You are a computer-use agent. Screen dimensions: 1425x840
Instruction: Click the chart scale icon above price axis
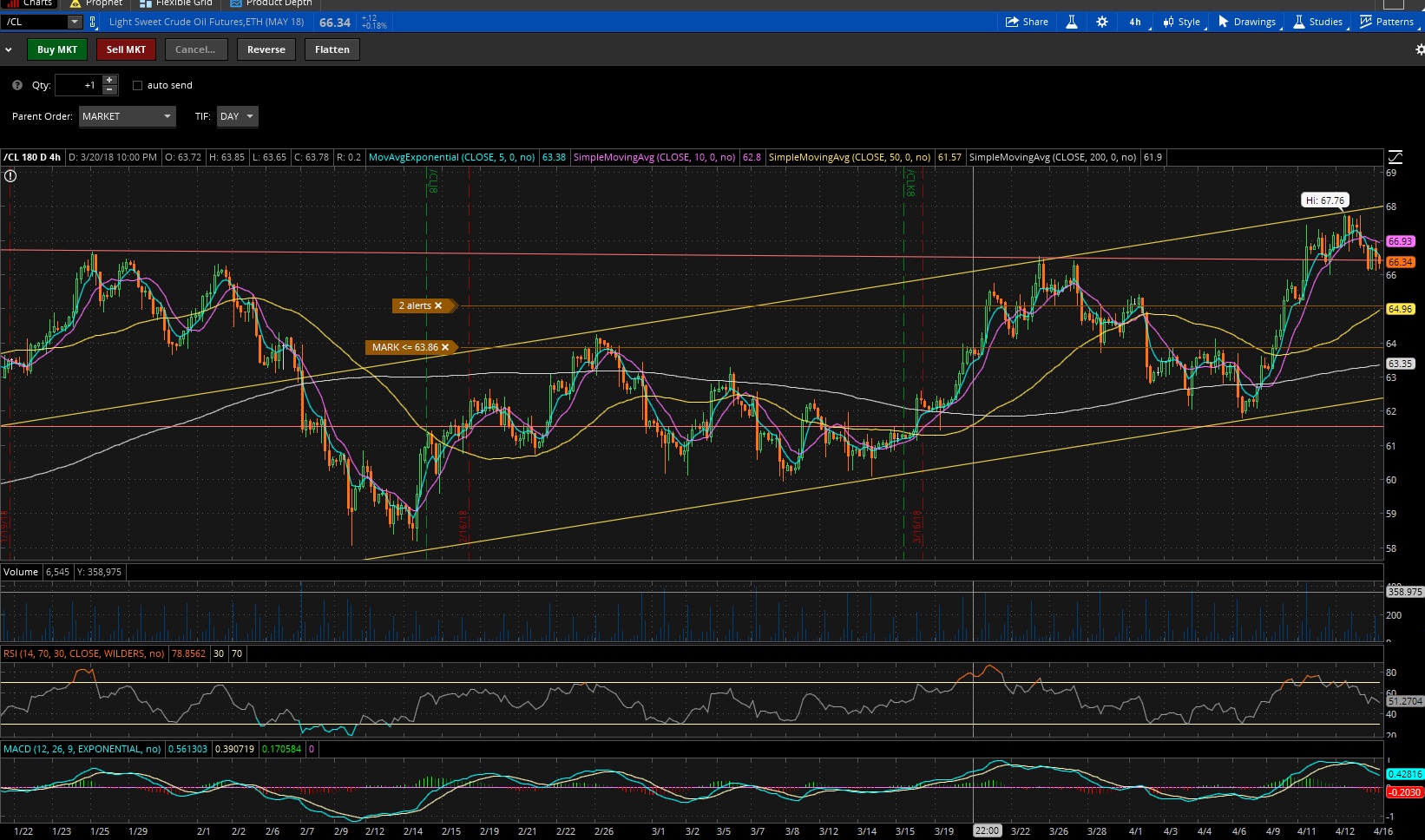click(x=1395, y=157)
